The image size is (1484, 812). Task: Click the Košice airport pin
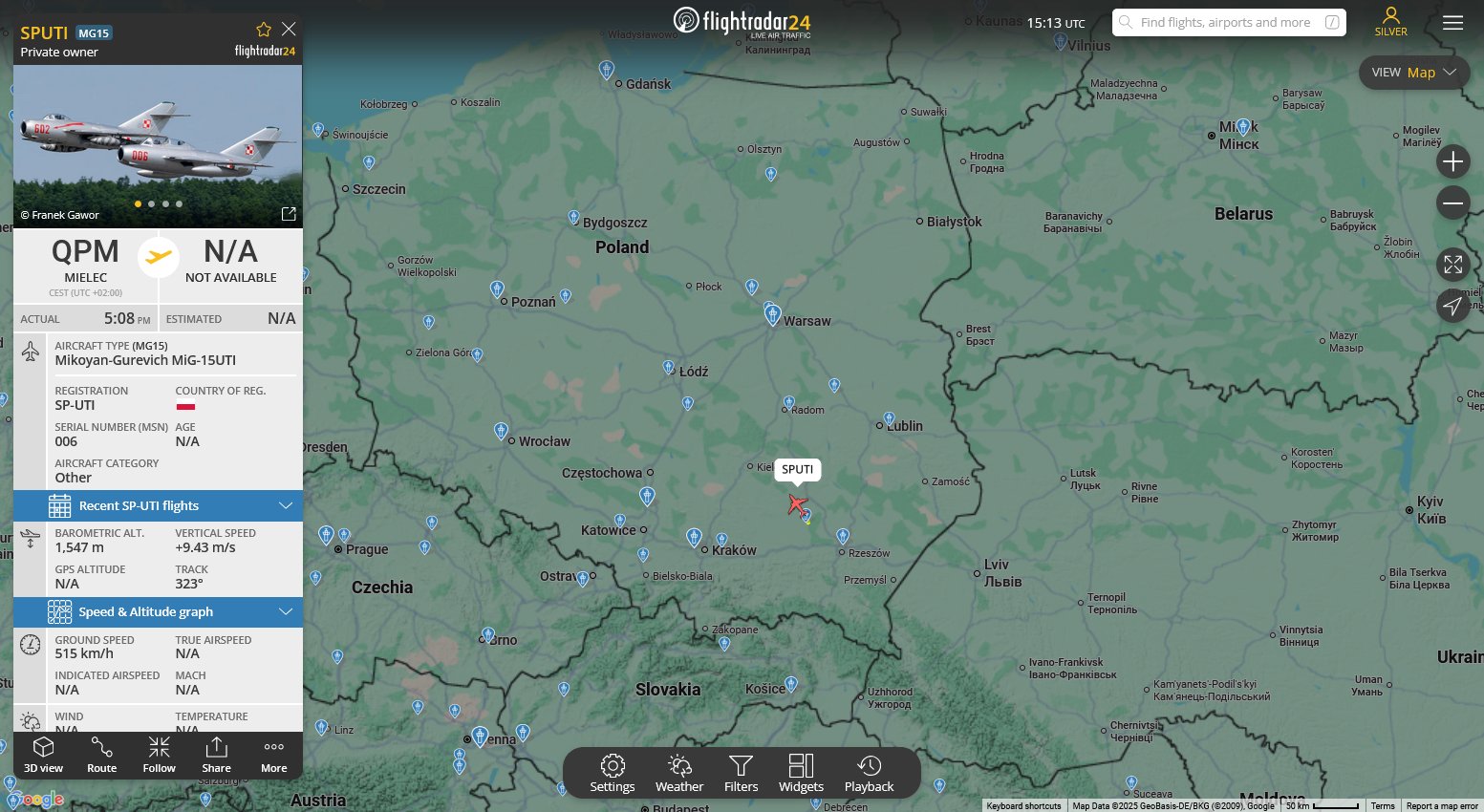[791, 684]
